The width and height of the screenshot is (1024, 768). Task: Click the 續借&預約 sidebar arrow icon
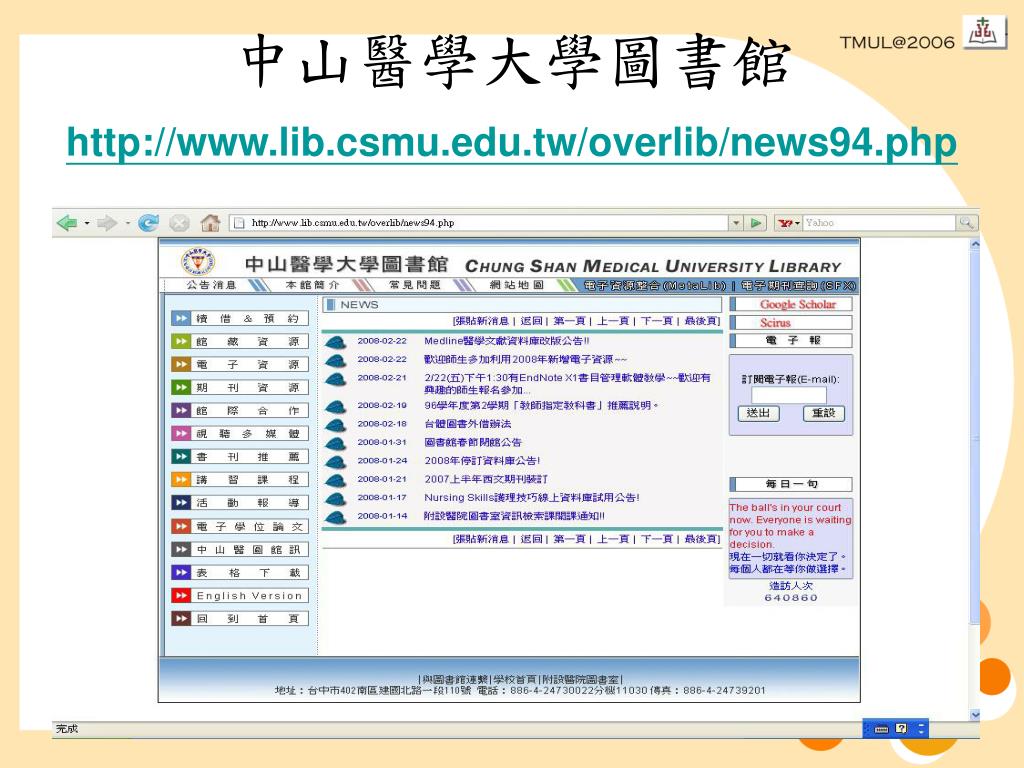[181, 319]
